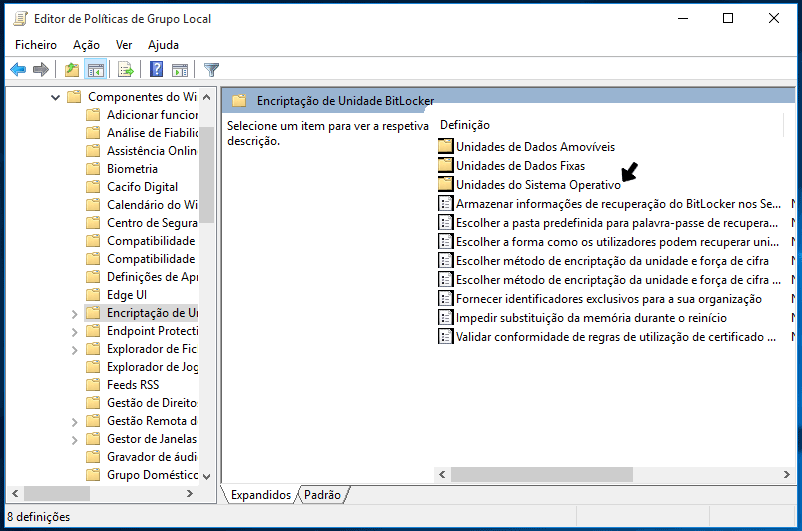Select Fornecer identificadores exclusivos policy
The image size is (802, 531).
click(609, 299)
